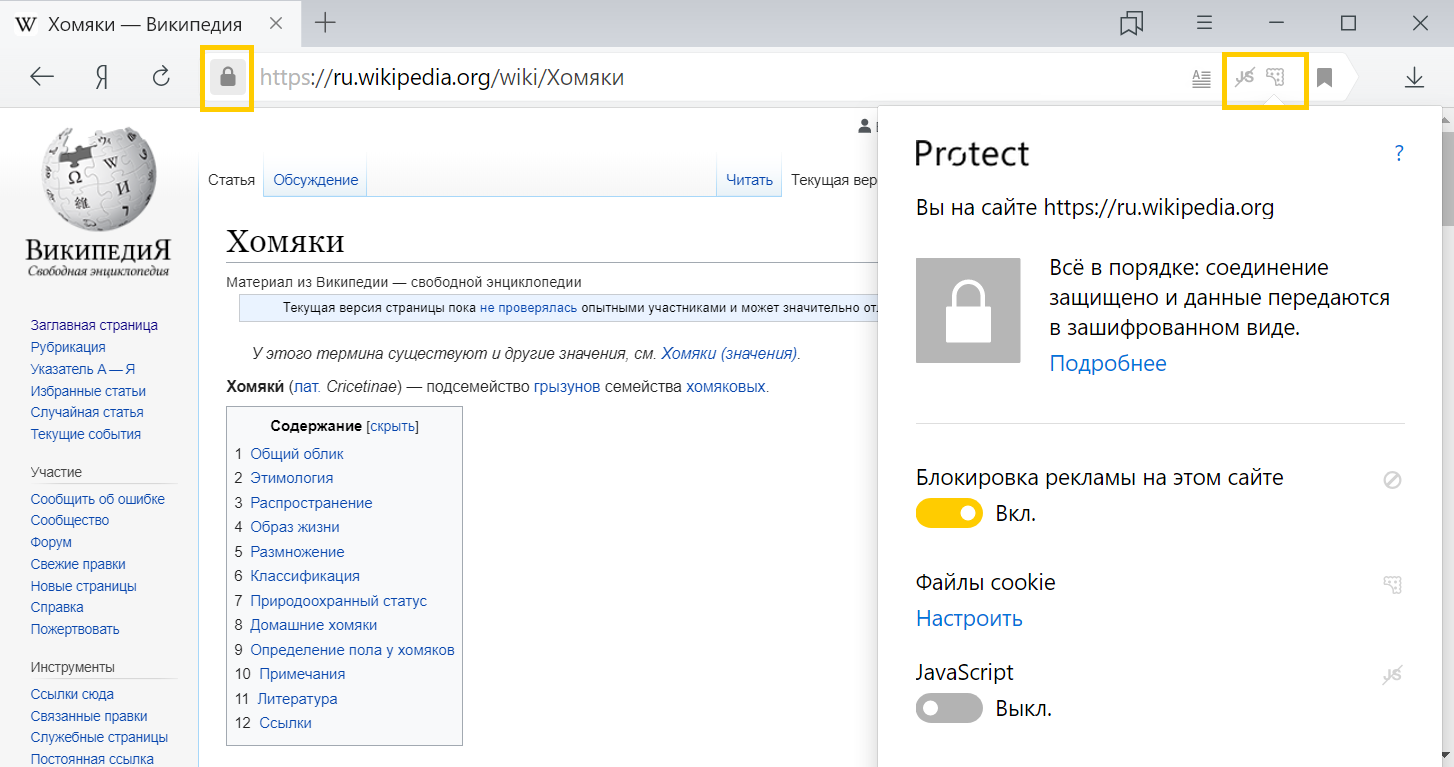The image size is (1454, 767).
Task: Open Рубрикация sidebar link
Action: click(x=68, y=347)
